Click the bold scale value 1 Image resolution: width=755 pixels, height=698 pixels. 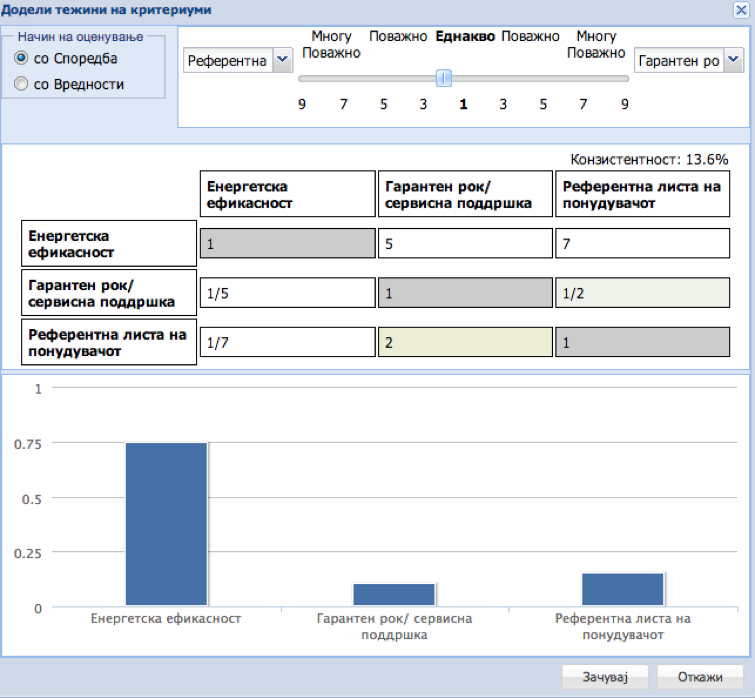coord(463,104)
